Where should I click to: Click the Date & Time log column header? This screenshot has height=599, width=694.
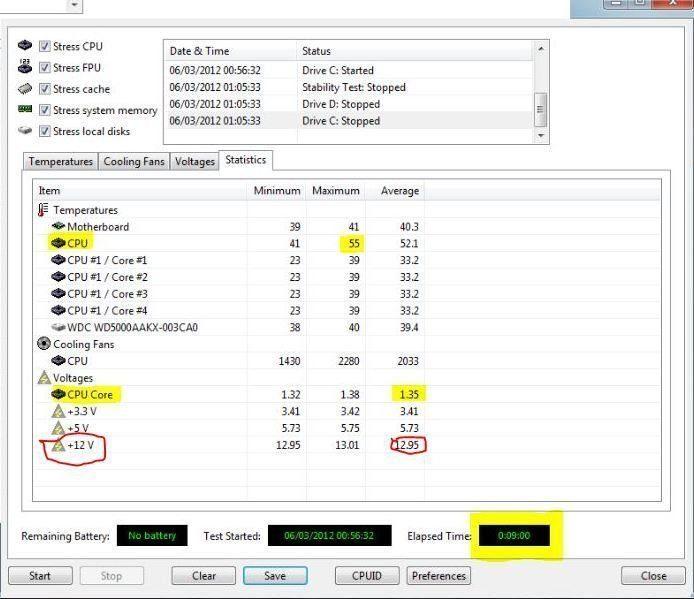tap(230, 51)
